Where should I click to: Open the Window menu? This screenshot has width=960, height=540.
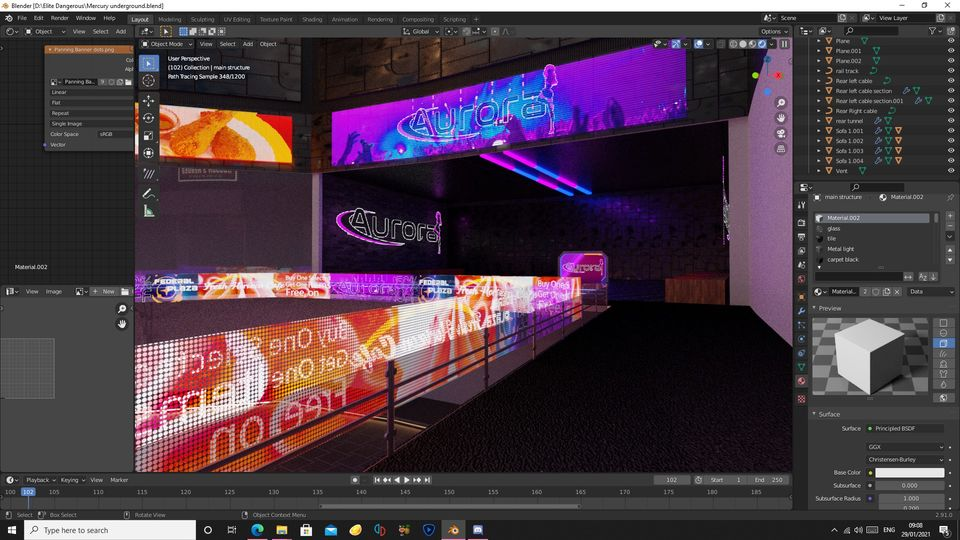[x=86, y=18]
